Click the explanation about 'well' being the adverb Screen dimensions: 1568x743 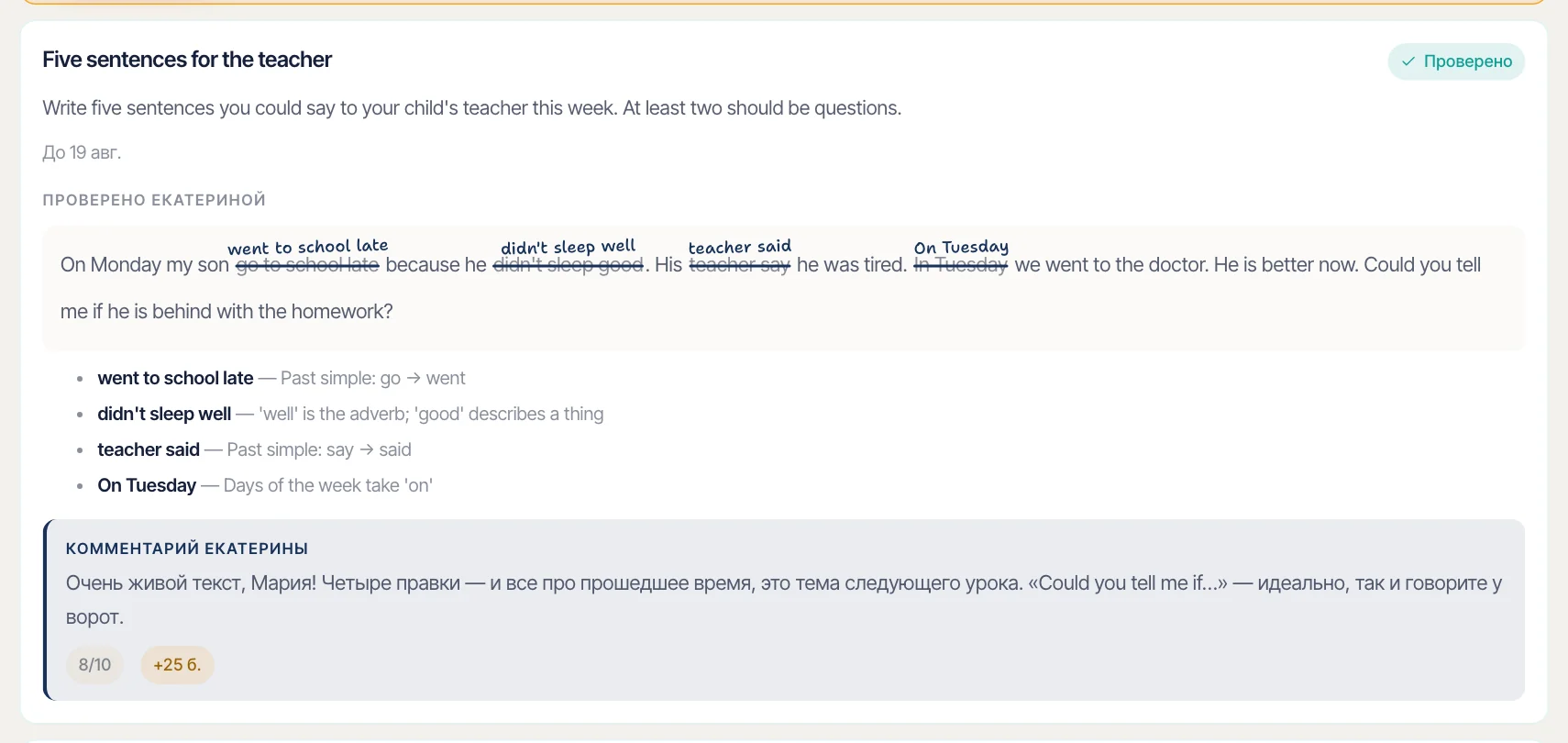[x=432, y=414]
